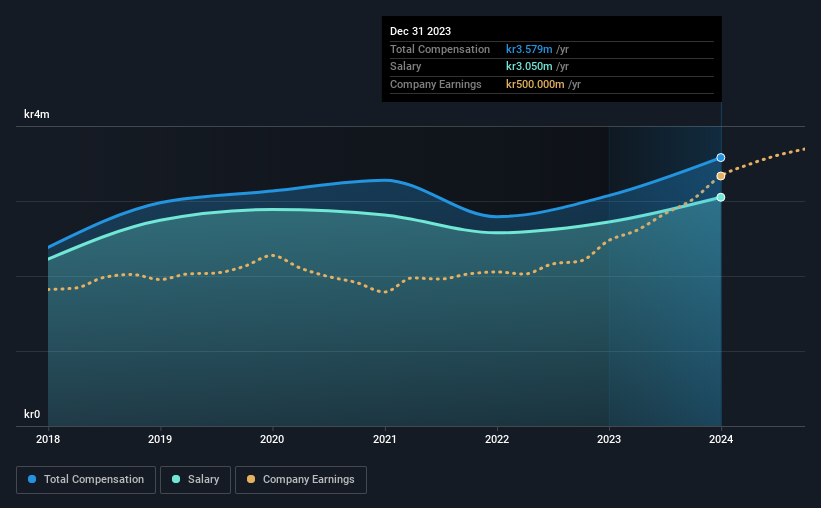
Task: Click the orange dot in Company Earnings legend
Action: point(251,479)
